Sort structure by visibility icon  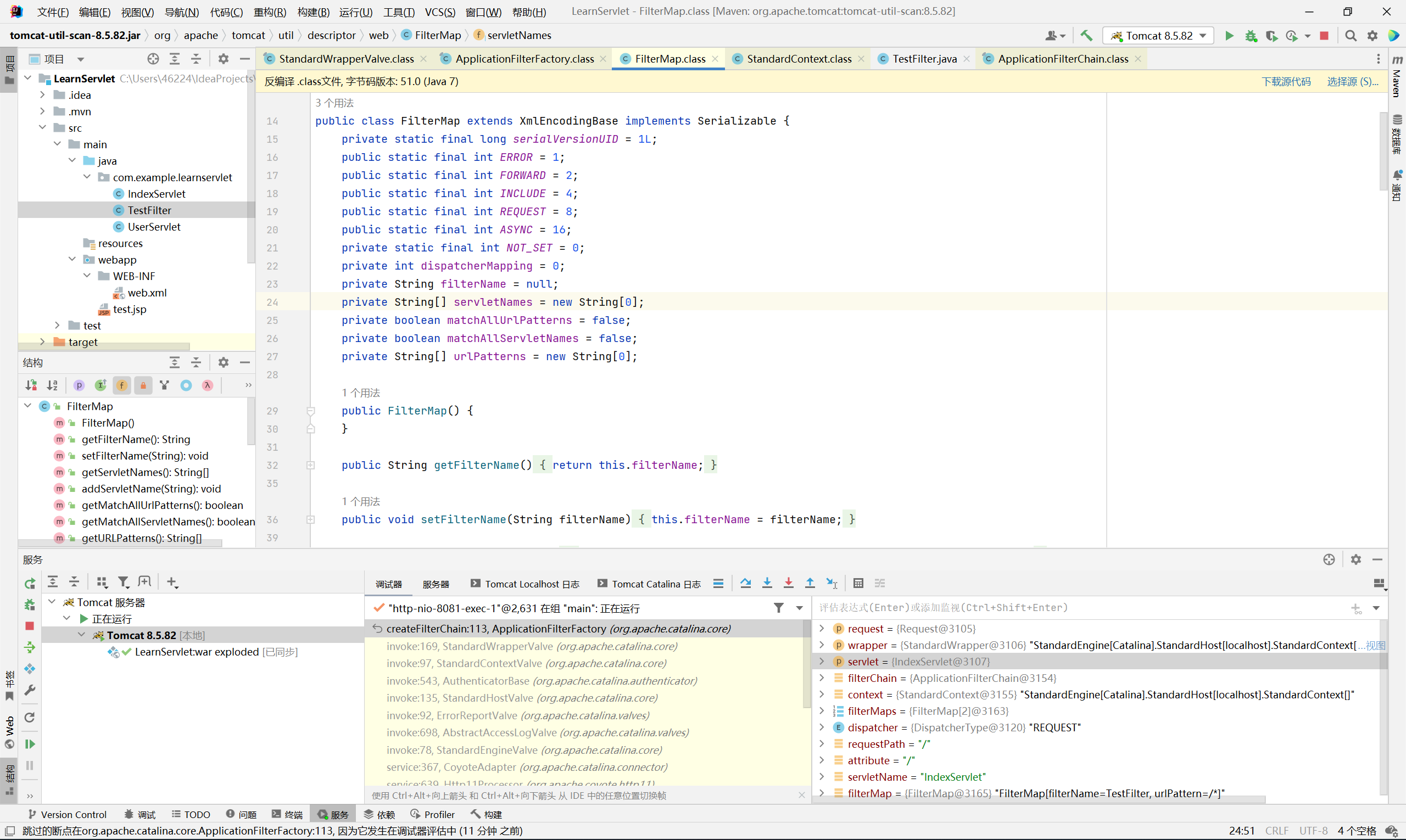click(31, 385)
